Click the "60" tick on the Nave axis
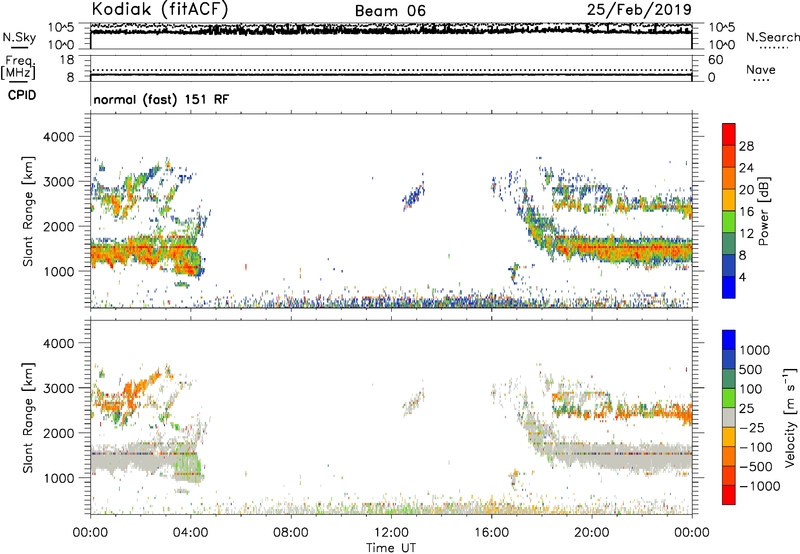 [715, 60]
